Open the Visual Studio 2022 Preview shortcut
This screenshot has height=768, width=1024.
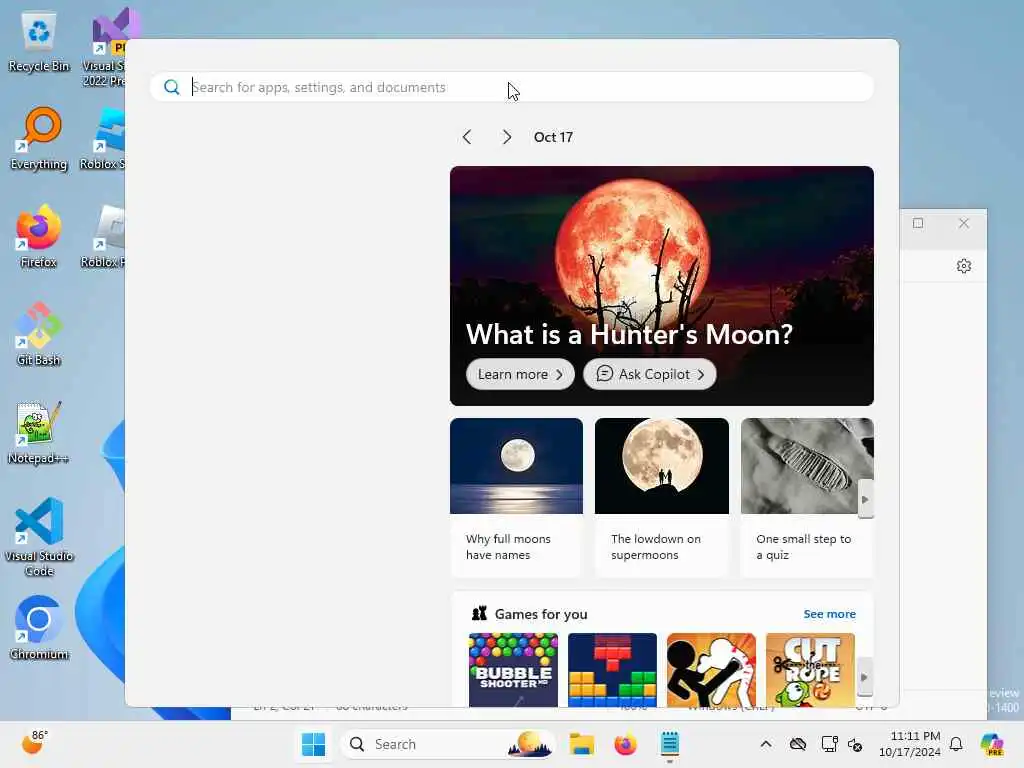click(104, 47)
